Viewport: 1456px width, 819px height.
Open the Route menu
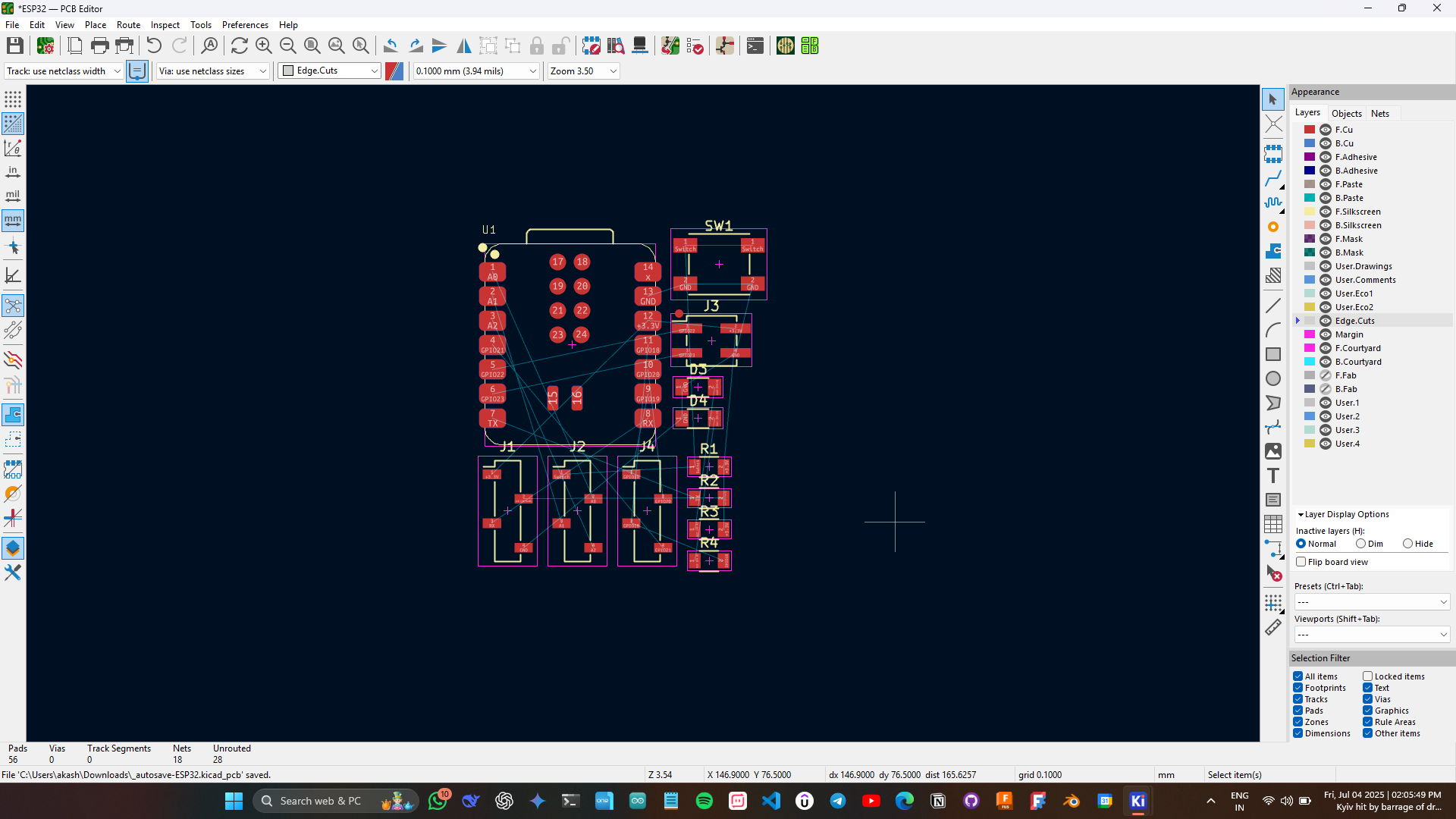(128, 25)
